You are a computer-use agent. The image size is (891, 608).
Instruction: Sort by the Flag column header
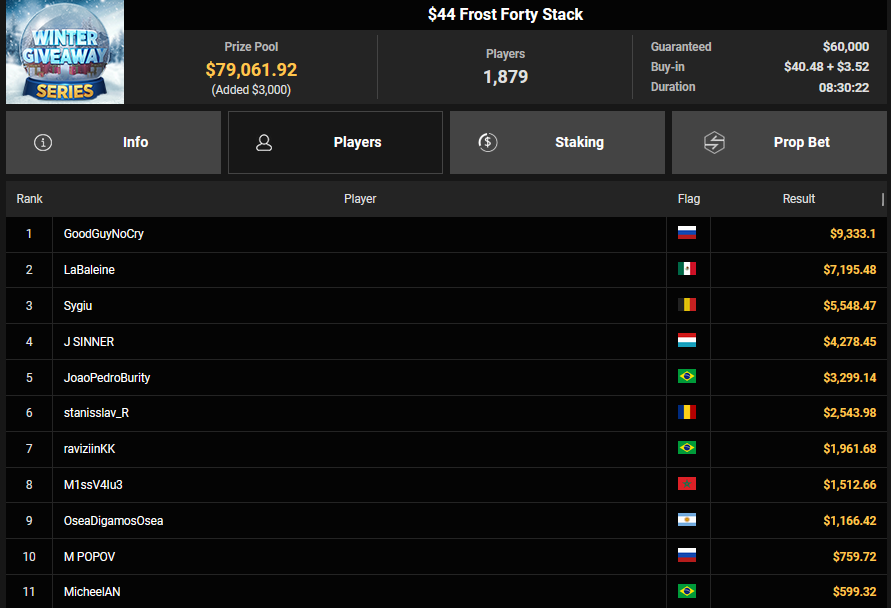688,199
